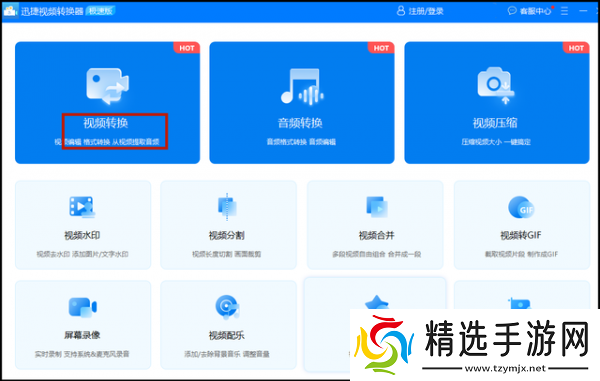Click the 视频合并 label

point(377,235)
